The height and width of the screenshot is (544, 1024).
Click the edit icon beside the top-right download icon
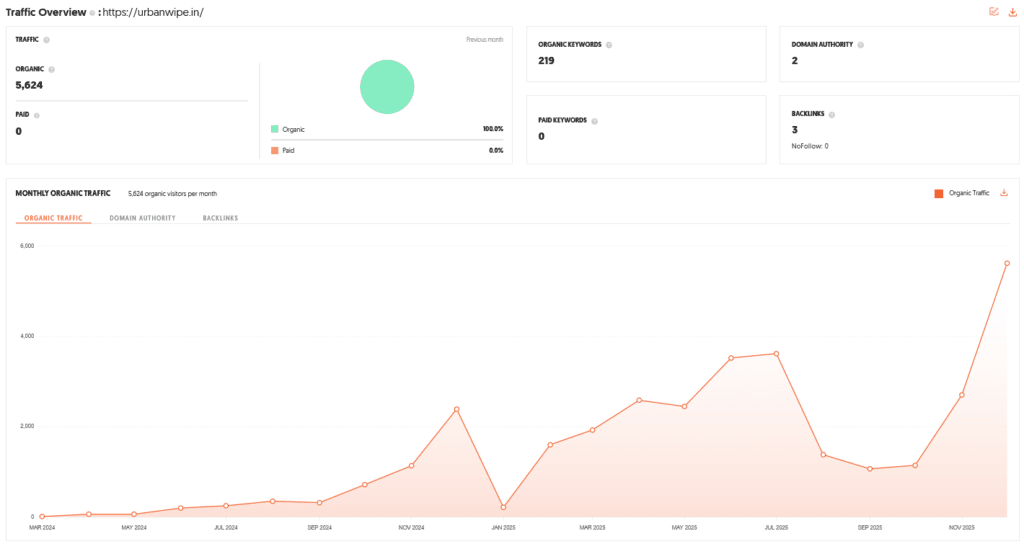(x=993, y=12)
